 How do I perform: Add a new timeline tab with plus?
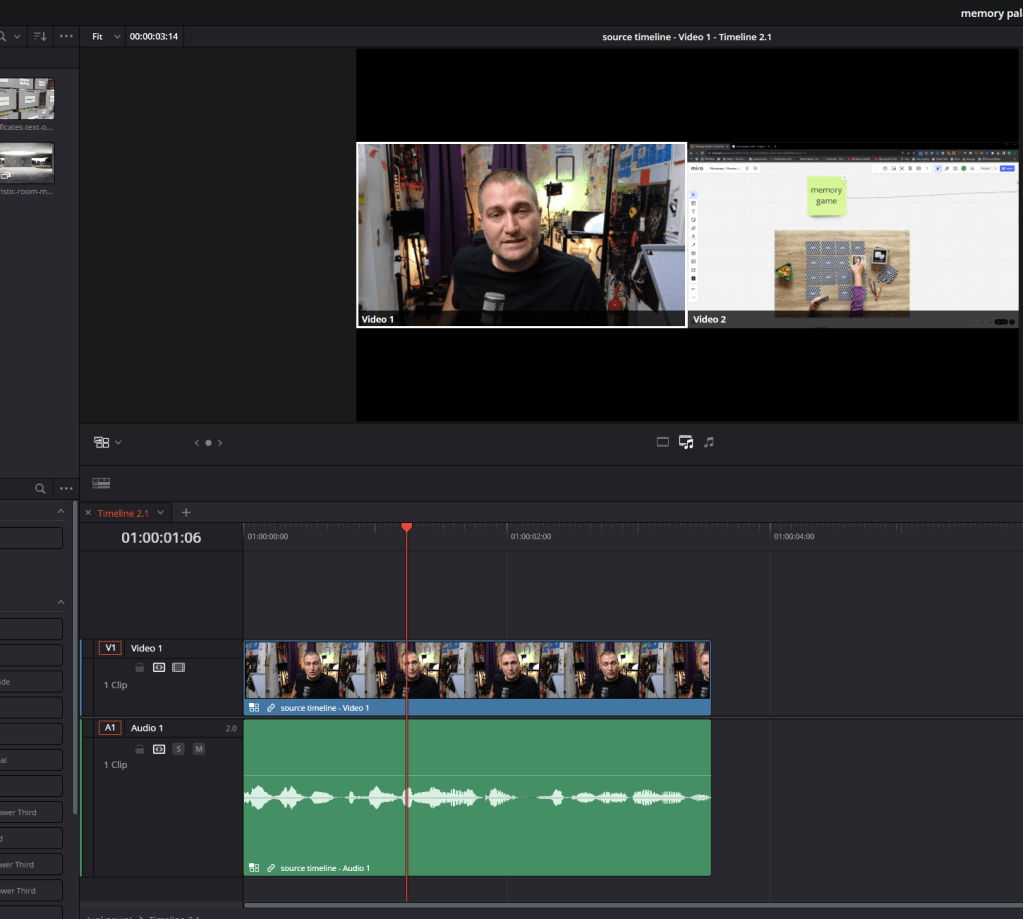(x=186, y=513)
